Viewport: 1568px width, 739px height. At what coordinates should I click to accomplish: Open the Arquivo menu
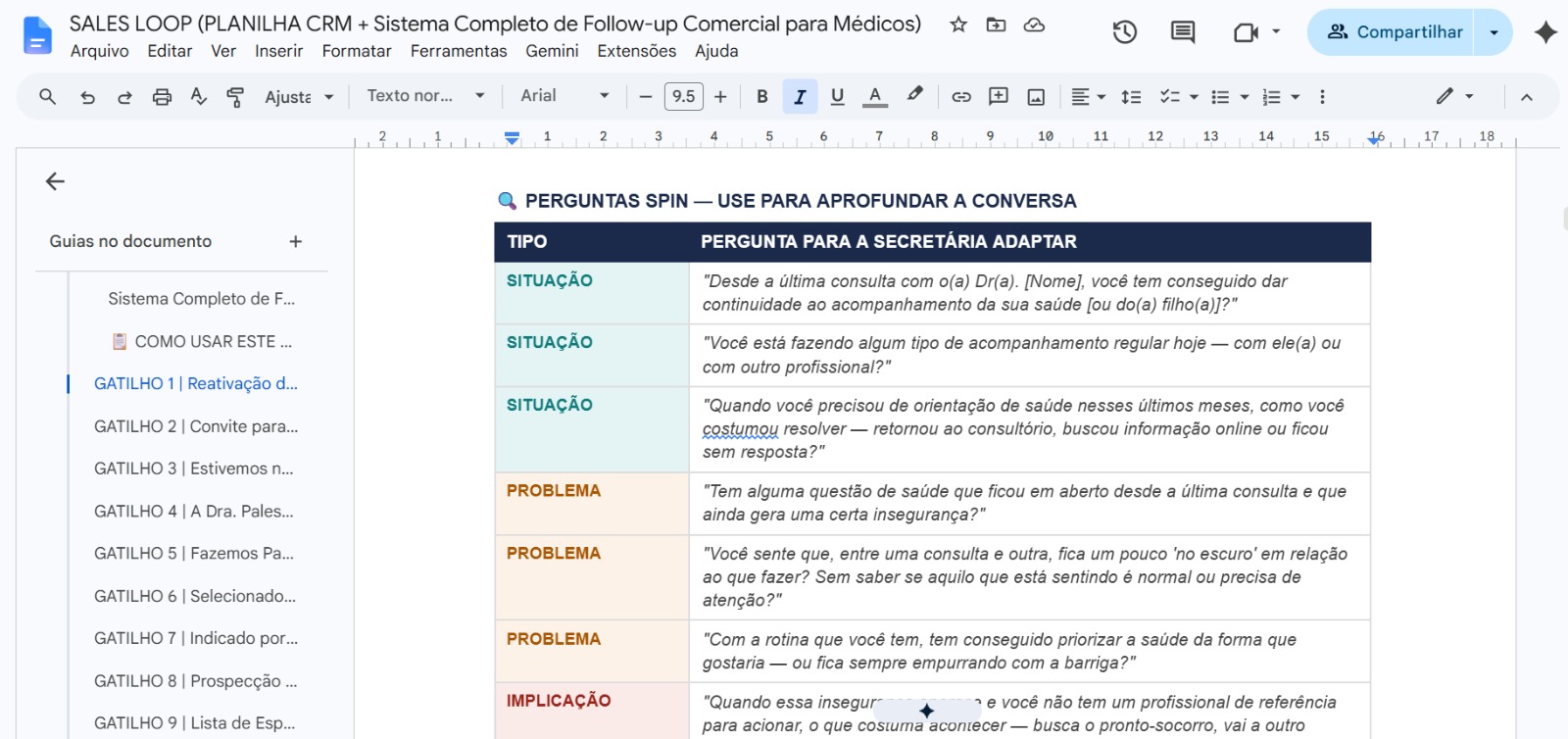(99, 51)
